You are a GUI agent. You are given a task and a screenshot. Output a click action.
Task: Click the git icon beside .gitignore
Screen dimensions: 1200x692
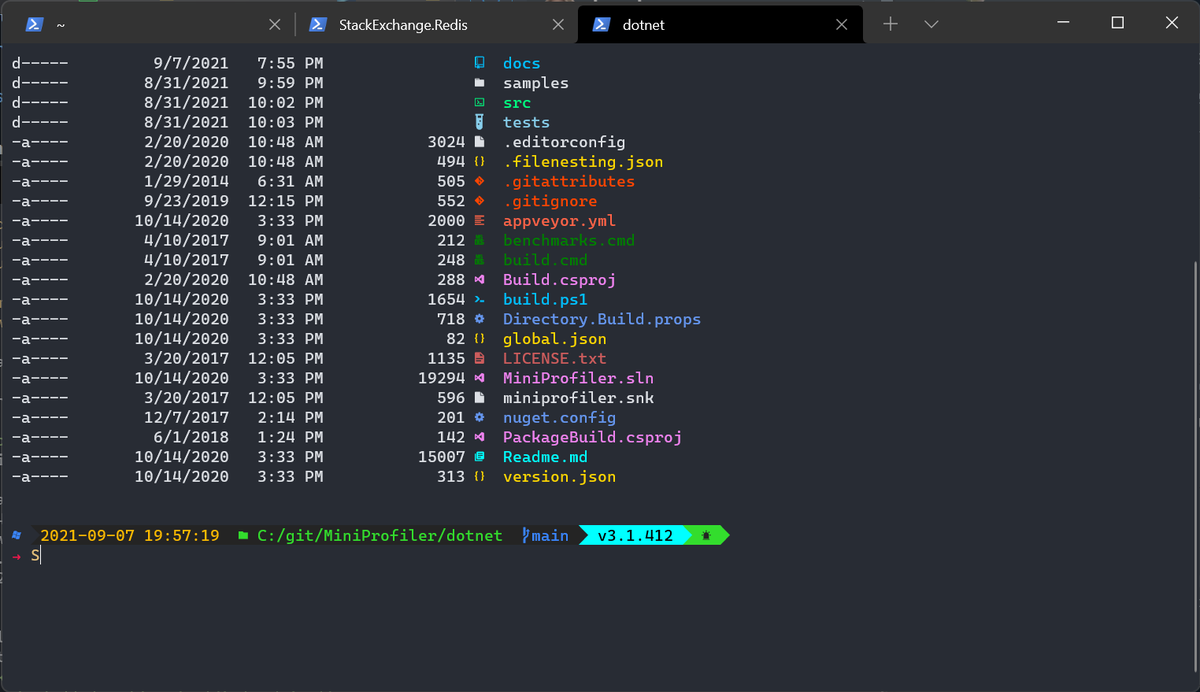coord(479,201)
